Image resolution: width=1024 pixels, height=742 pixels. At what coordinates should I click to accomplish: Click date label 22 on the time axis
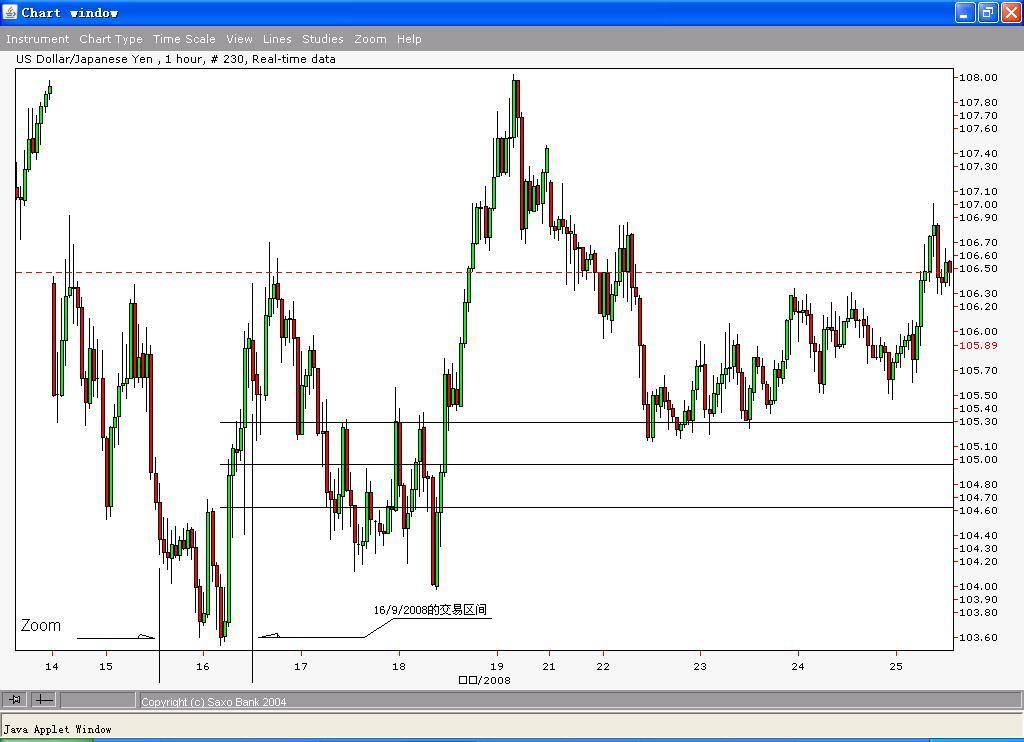[x=603, y=666]
